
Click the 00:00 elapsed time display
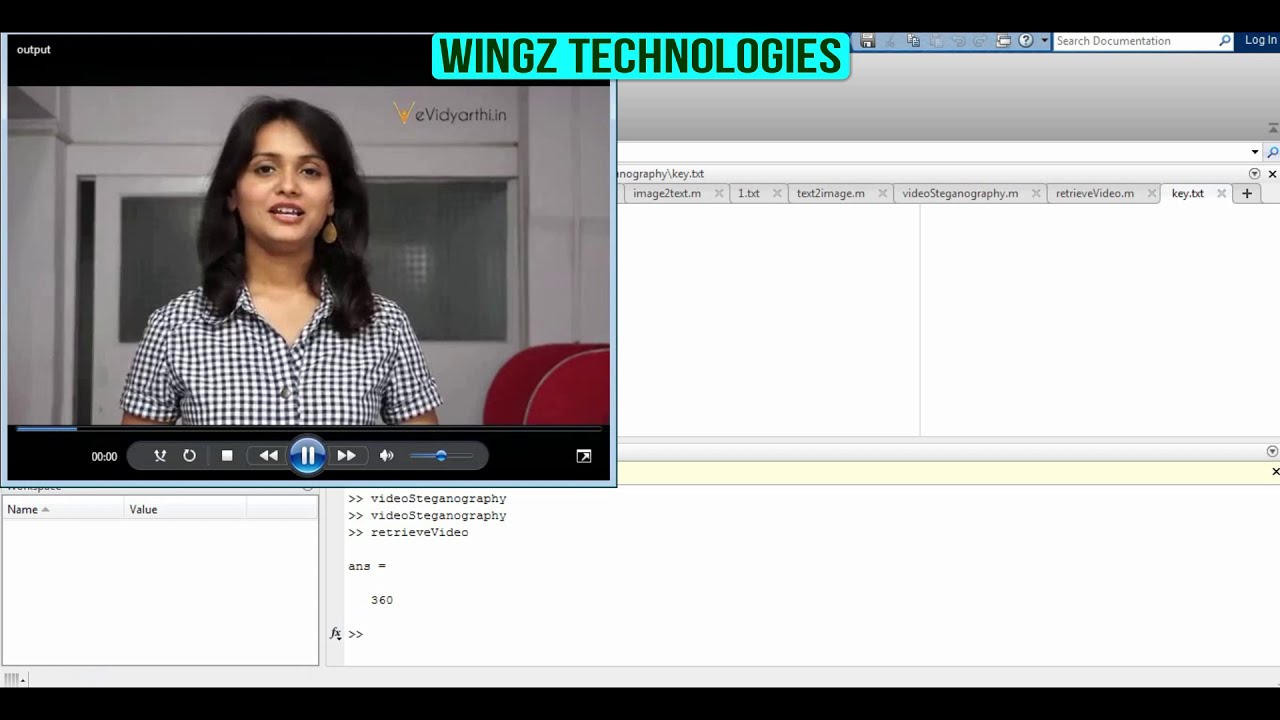104,456
